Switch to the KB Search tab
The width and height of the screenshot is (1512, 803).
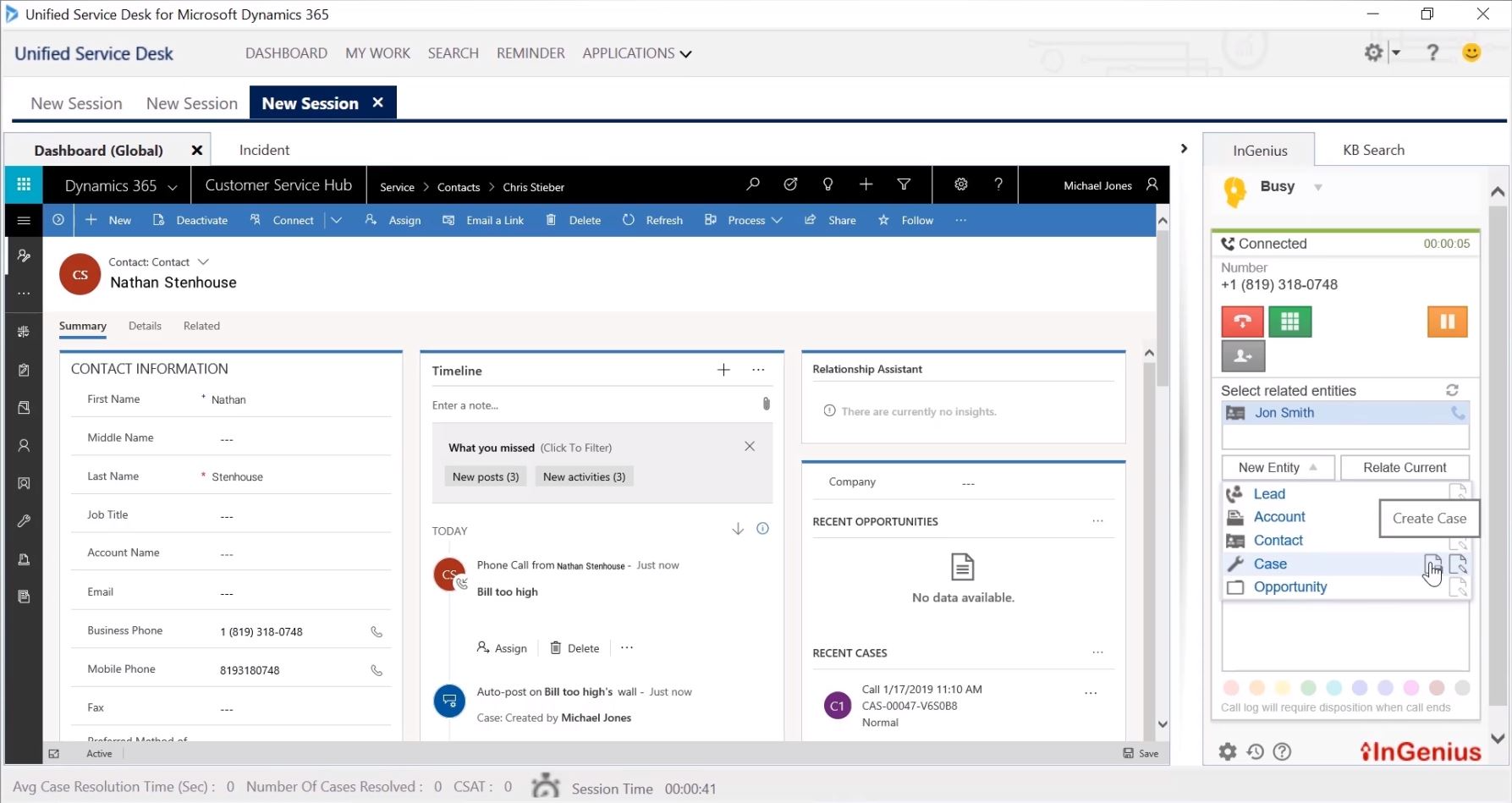[1373, 150]
